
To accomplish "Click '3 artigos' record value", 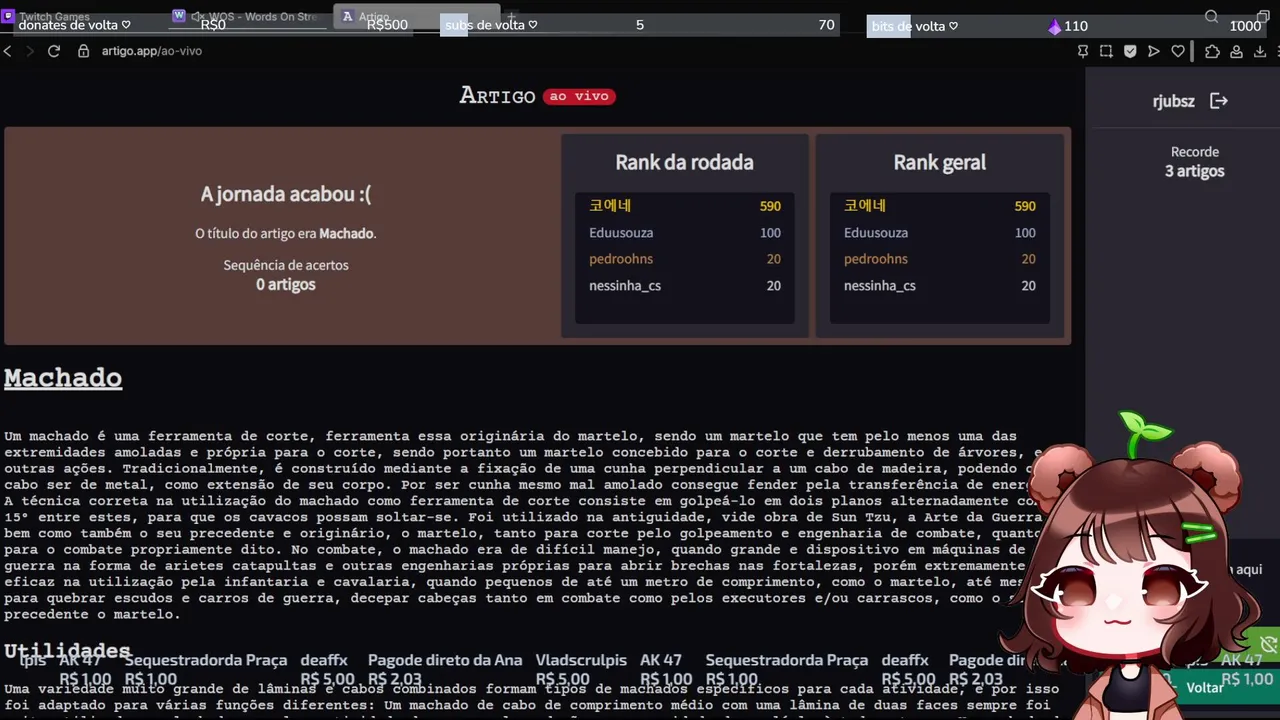I will coord(1195,171).
